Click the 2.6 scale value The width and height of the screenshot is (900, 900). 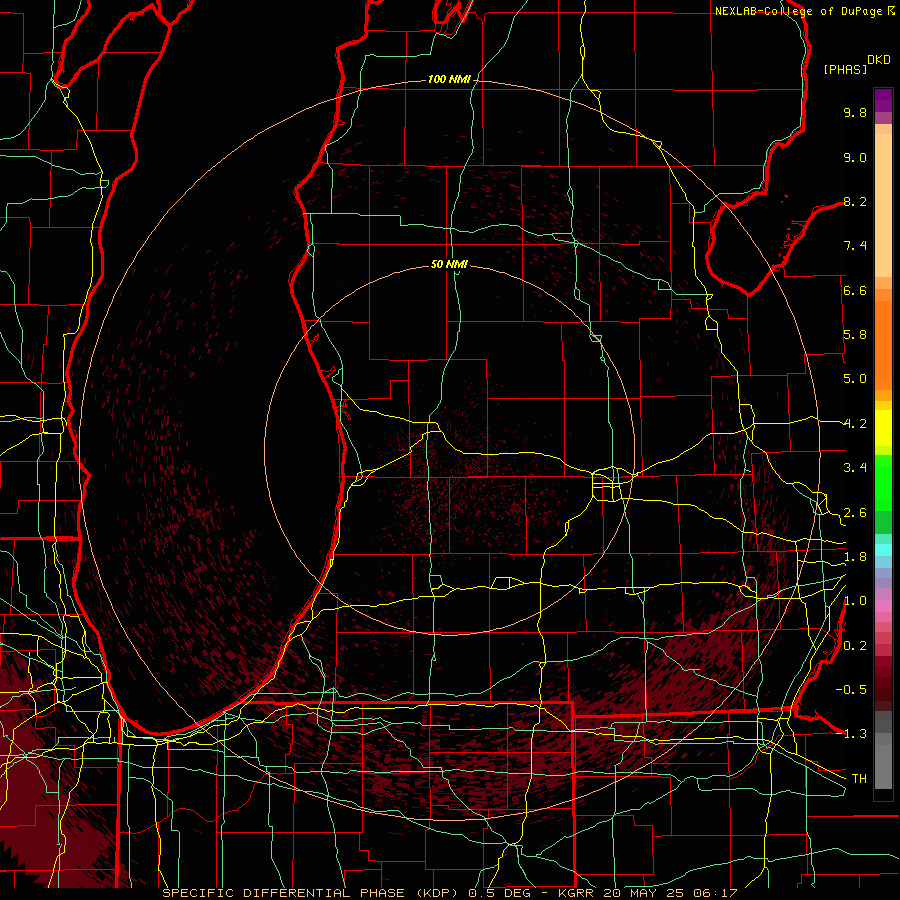pyautogui.click(x=855, y=513)
